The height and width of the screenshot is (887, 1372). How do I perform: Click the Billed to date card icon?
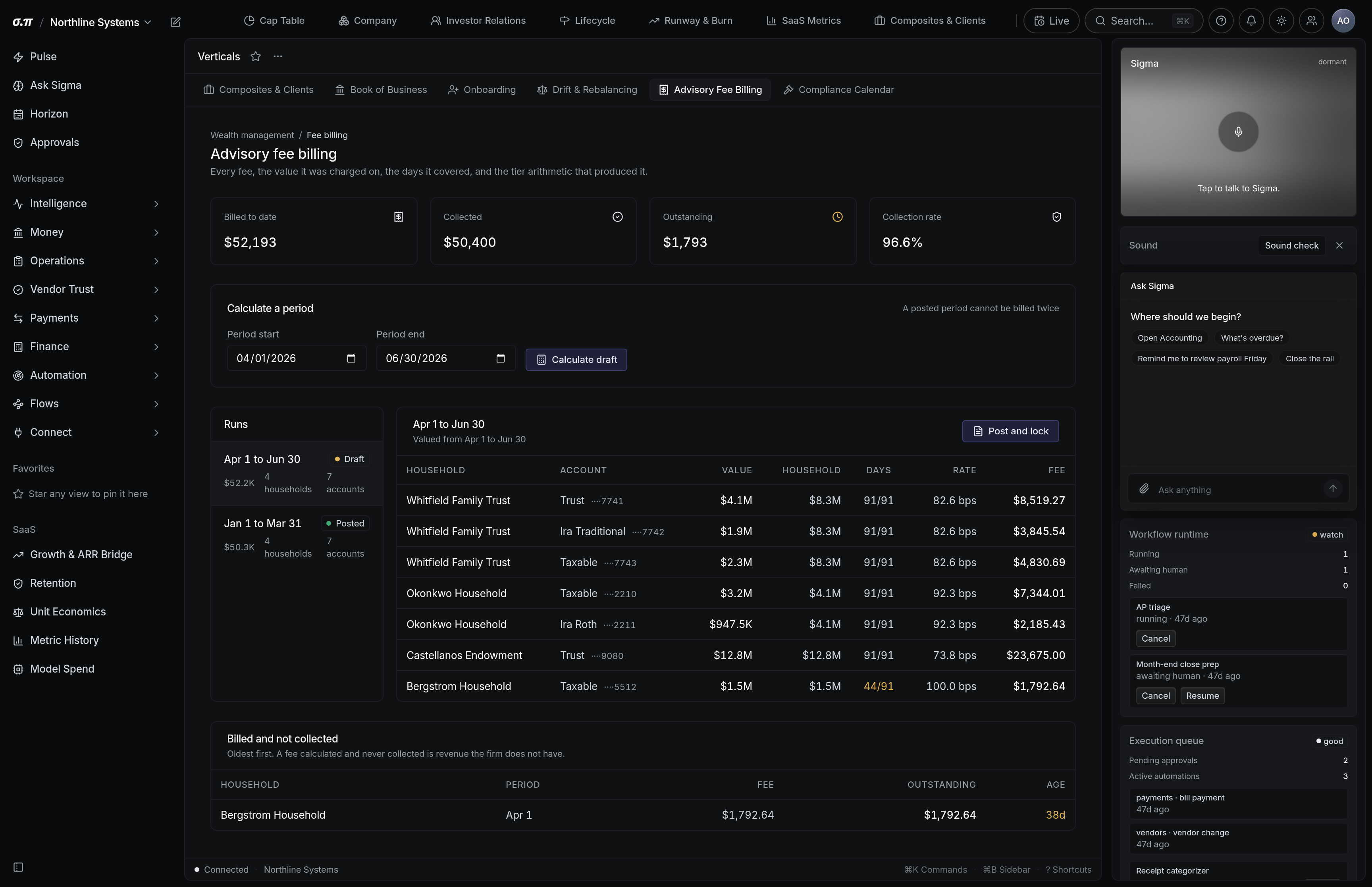pyautogui.click(x=399, y=216)
